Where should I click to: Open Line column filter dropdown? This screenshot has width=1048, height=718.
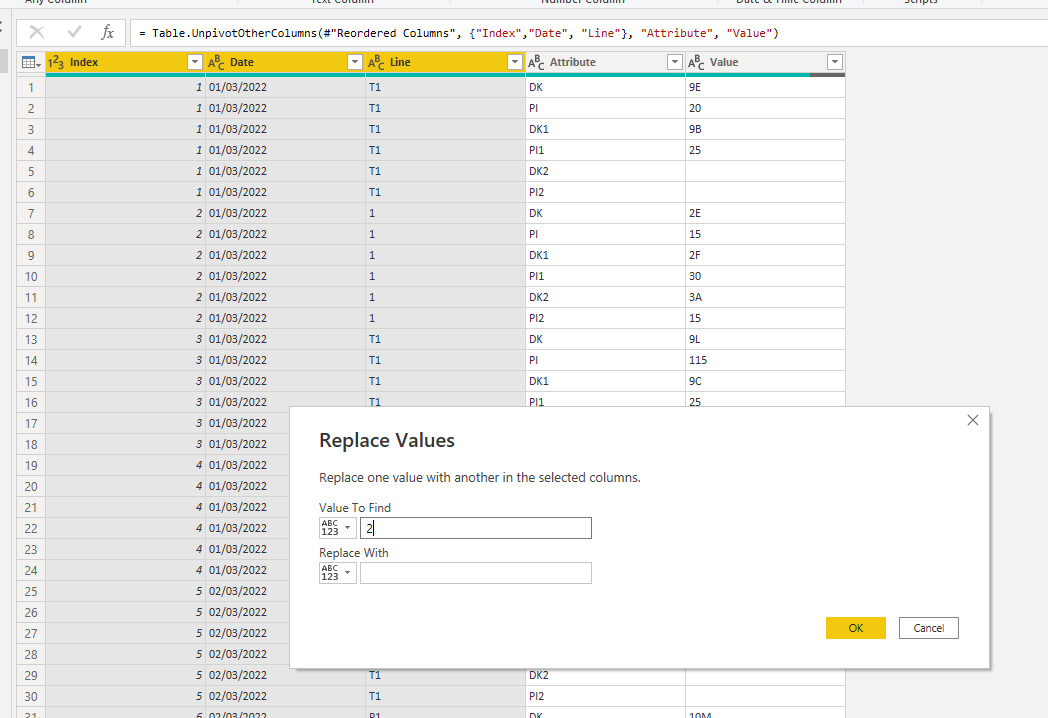(x=515, y=62)
